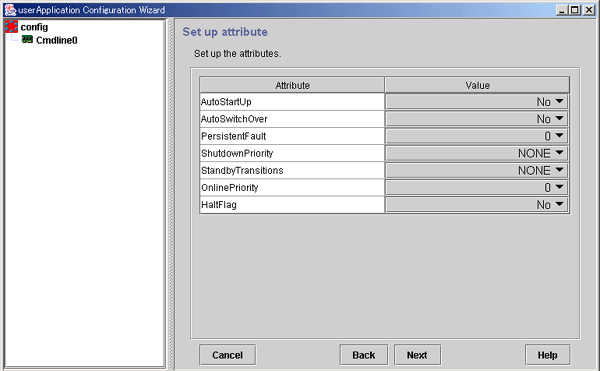600x371 pixels.
Task: Select the AutoSwitchOver attribute cell
Action: point(292,119)
